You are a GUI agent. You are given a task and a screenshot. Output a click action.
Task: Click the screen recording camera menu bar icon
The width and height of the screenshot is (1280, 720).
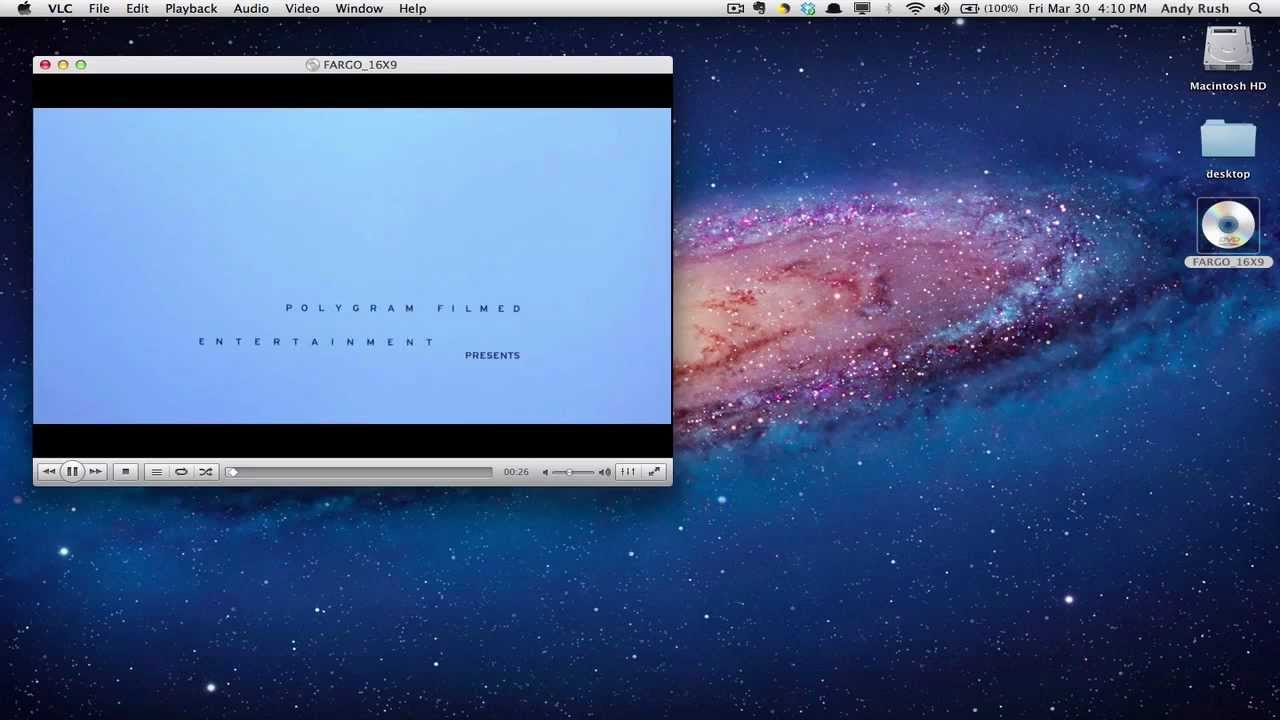click(736, 8)
